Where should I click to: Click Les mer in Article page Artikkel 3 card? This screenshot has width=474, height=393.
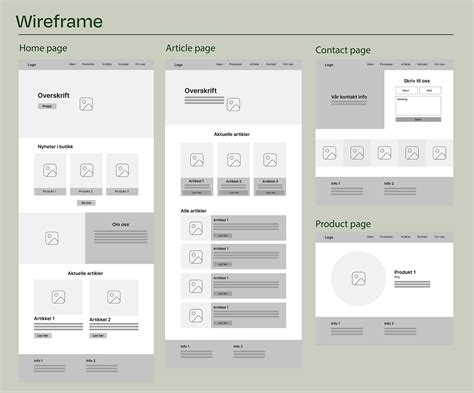coord(270,193)
